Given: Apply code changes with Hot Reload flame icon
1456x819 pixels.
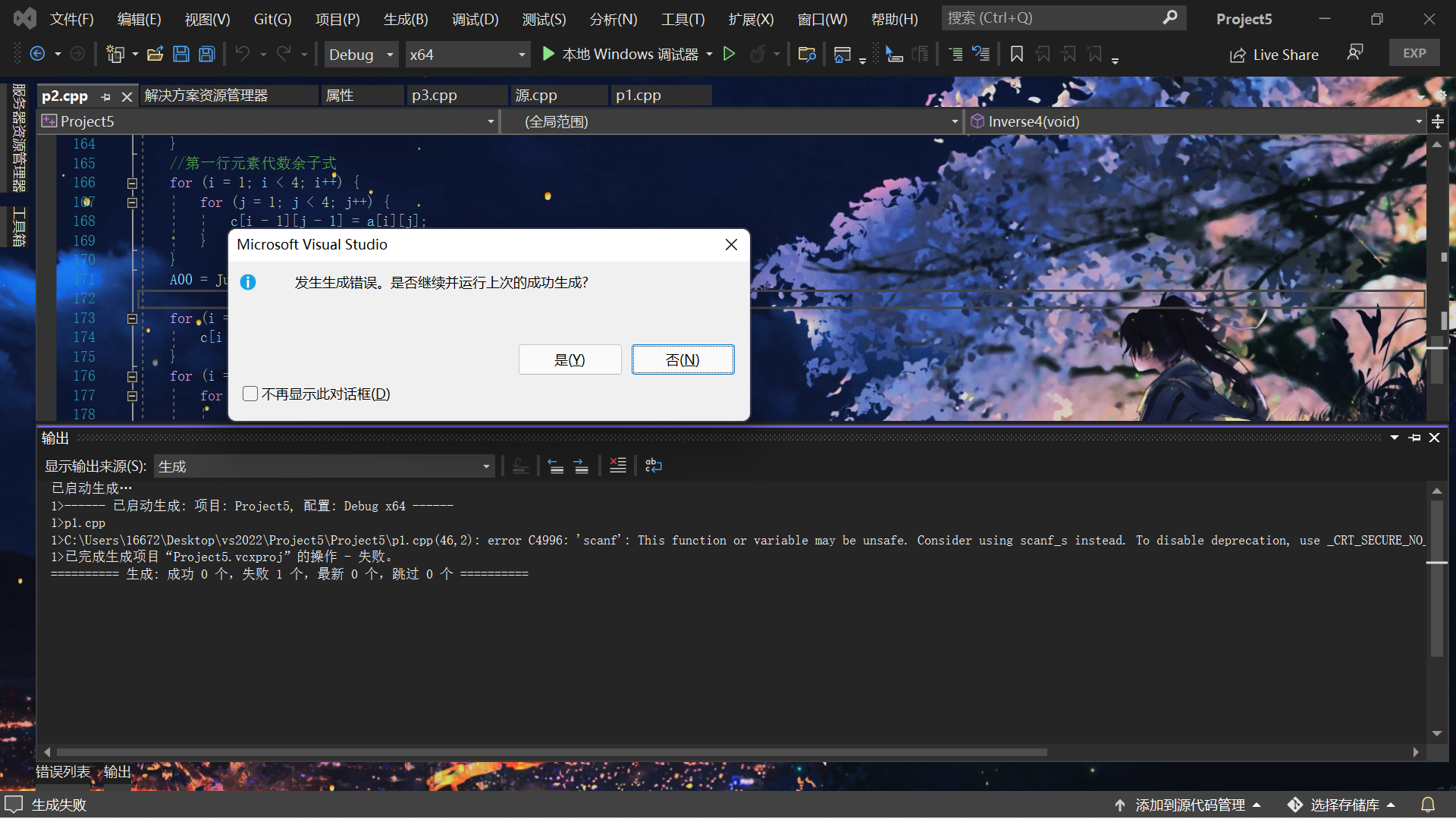Looking at the screenshot, I should (x=759, y=54).
